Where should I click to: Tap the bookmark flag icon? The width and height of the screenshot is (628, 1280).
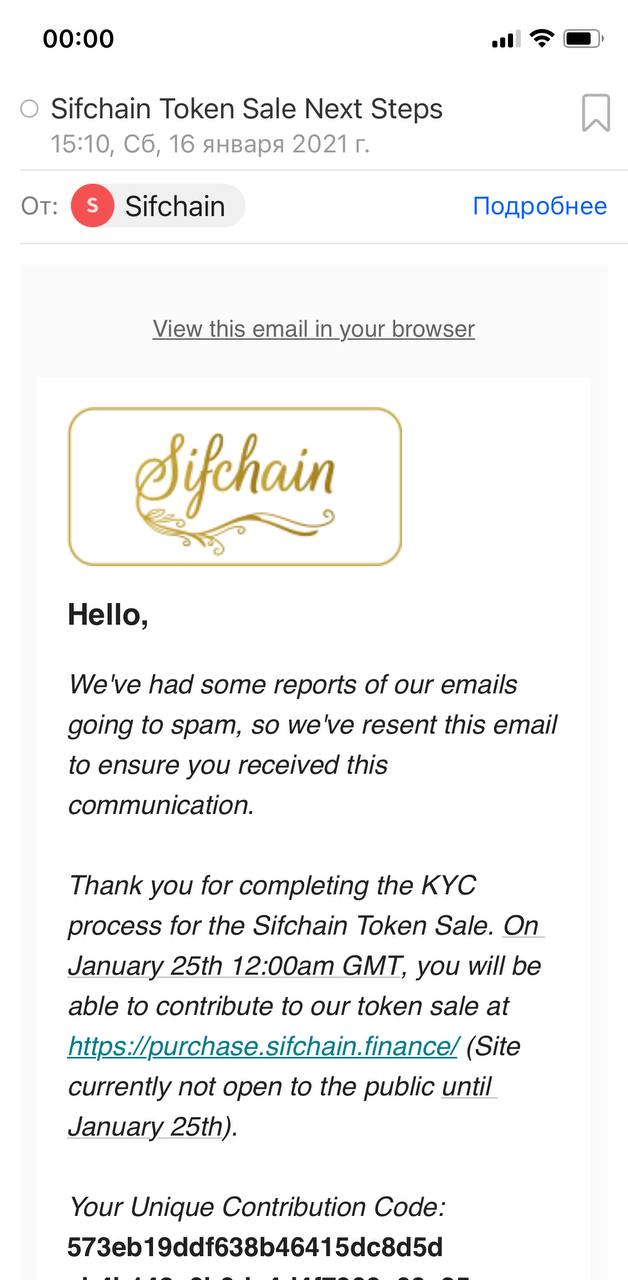(596, 113)
